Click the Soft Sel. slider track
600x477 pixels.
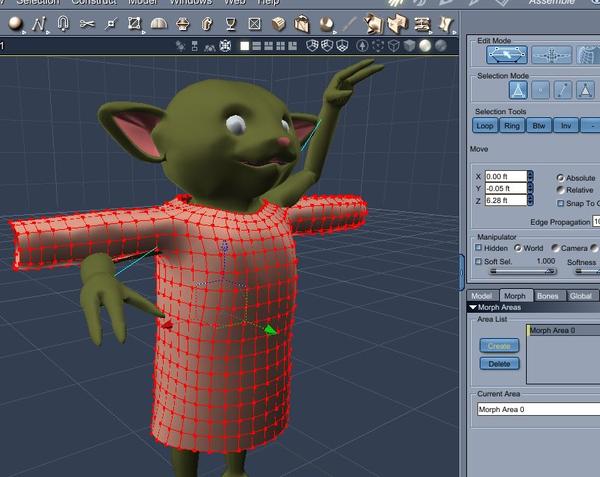523,271
